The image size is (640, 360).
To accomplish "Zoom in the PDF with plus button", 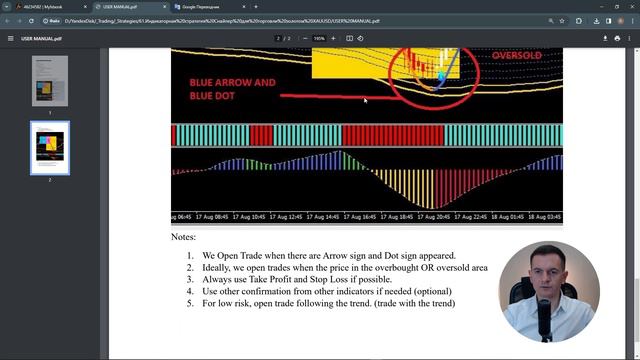I will click(333, 38).
